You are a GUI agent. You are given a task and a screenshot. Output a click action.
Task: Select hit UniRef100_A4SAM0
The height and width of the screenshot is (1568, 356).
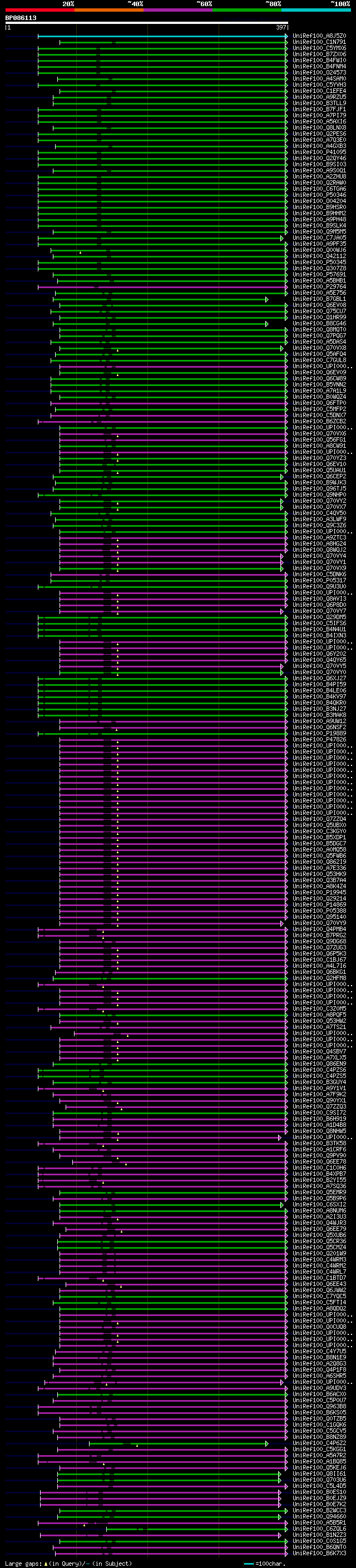319,78
